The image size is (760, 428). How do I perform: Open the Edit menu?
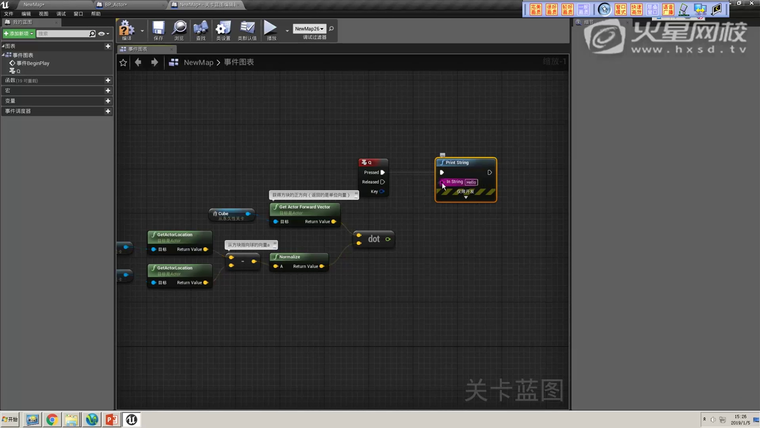point(26,14)
